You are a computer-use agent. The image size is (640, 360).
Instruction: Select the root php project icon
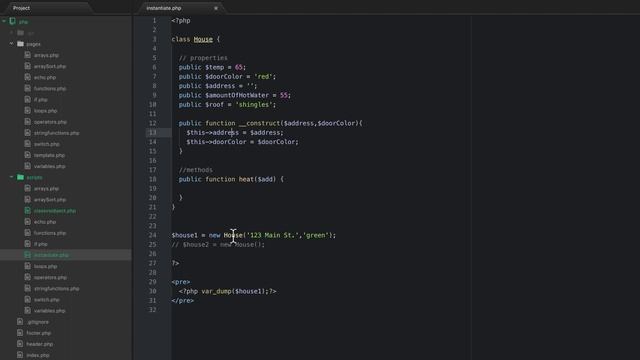click(13, 21)
